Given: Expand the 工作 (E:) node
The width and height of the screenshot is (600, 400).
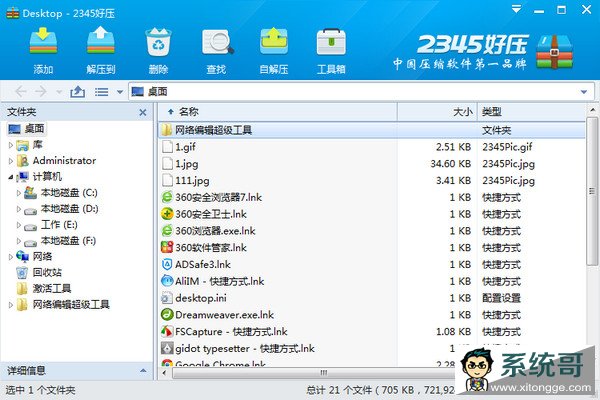Looking at the screenshot, I should (x=18, y=225).
